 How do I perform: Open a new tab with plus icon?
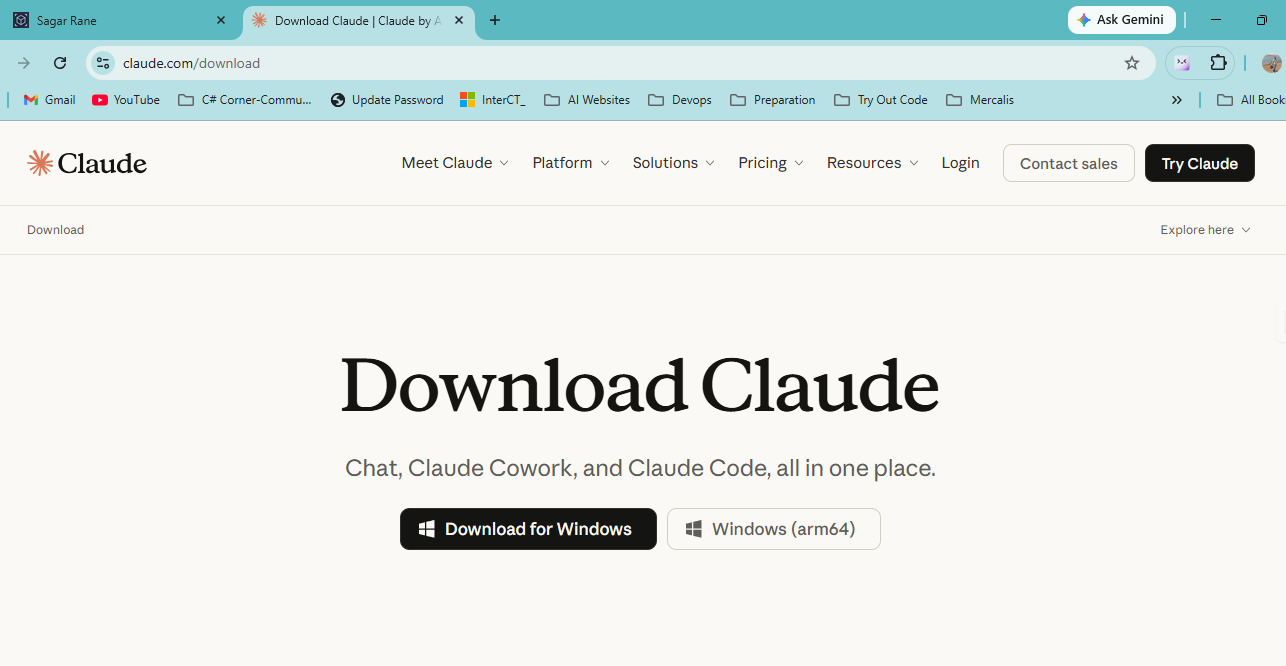pyautogui.click(x=494, y=20)
